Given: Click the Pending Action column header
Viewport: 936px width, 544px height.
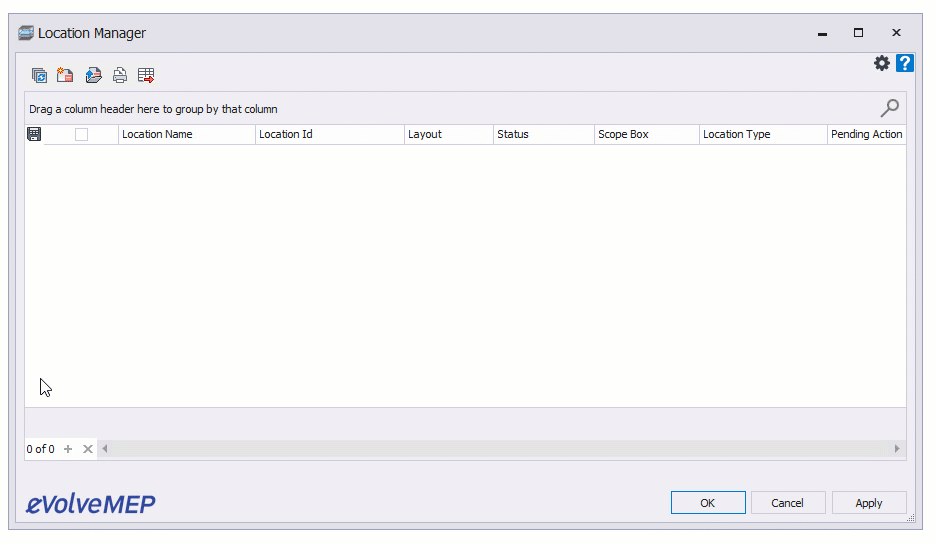Looking at the screenshot, I should coord(867,134).
